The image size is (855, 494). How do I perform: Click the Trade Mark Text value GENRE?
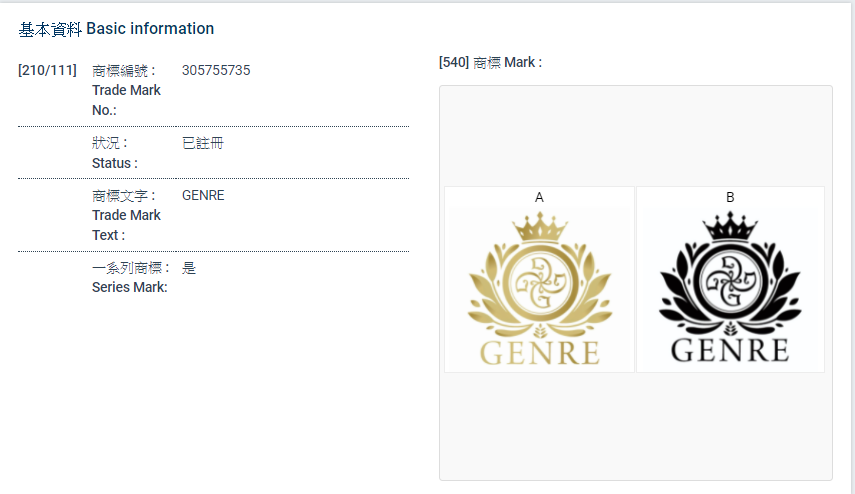203,195
